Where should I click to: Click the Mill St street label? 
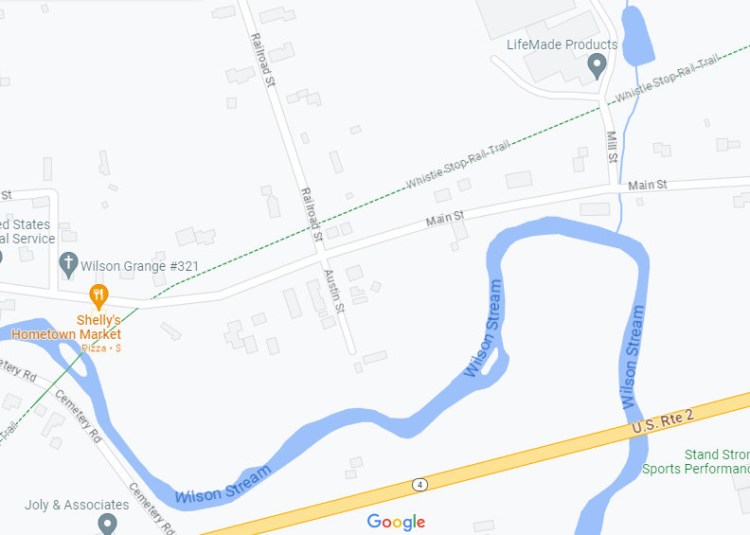tap(612, 147)
